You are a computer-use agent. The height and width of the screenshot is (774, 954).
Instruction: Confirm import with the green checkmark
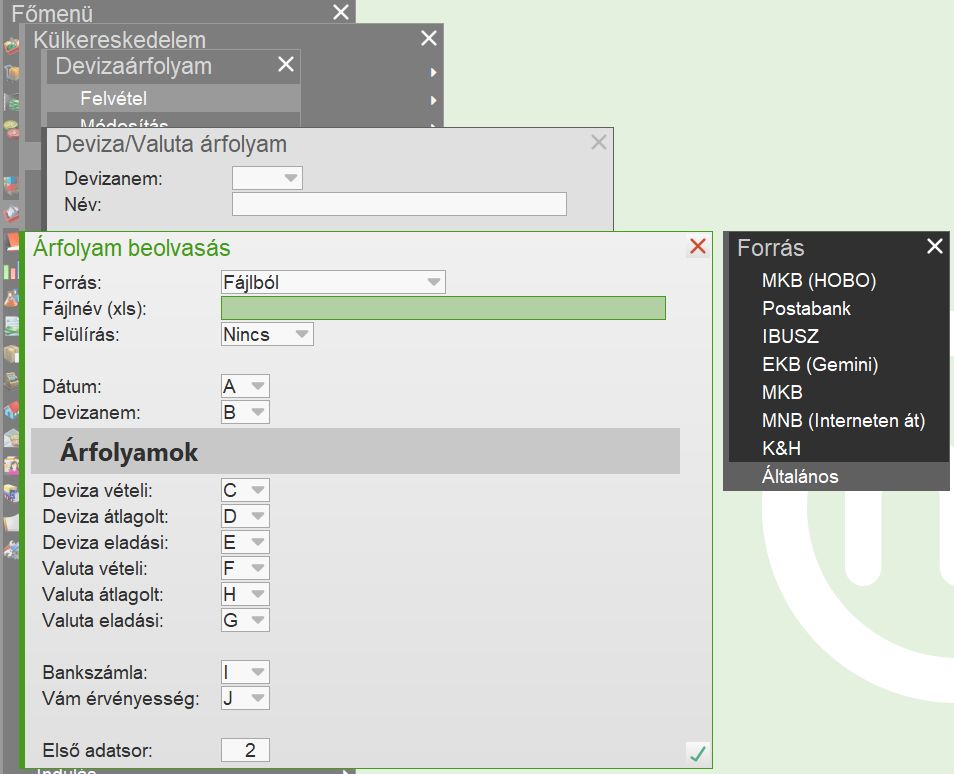point(697,754)
